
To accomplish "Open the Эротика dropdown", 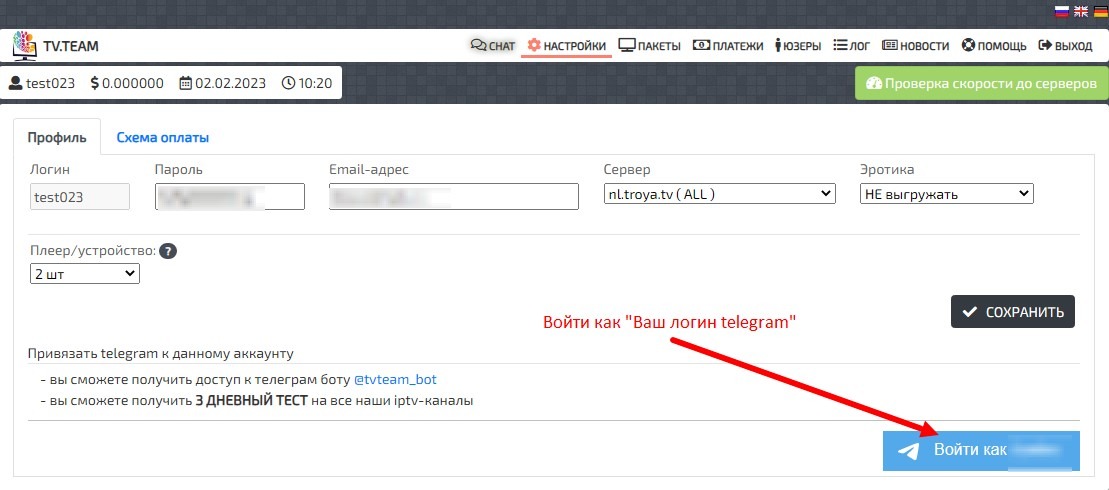I will [x=946, y=194].
